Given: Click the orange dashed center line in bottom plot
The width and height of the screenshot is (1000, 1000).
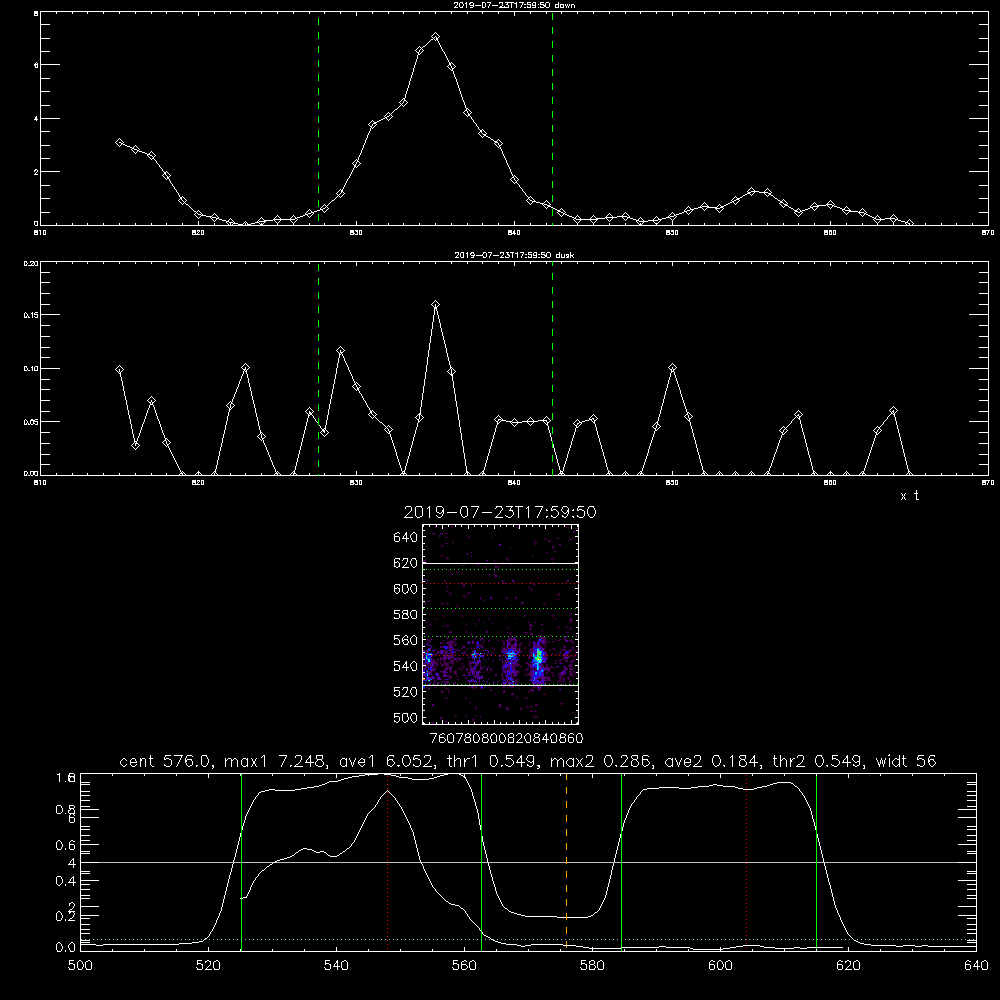Looking at the screenshot, I should click(566, 861).
